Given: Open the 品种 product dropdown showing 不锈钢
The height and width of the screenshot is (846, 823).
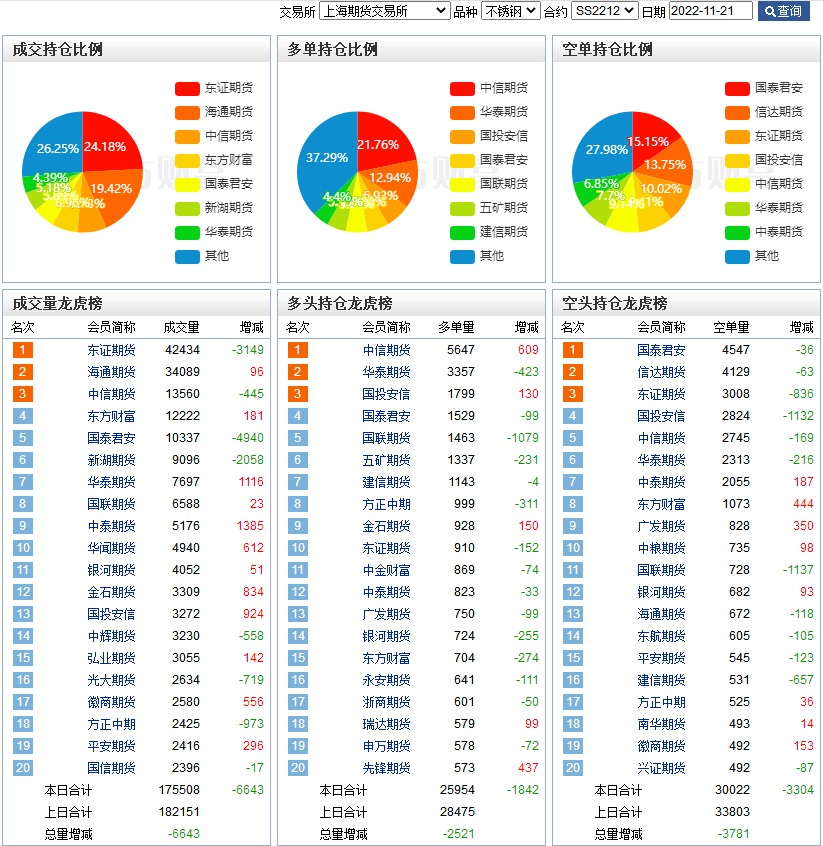Looking at the screenshot, I should tap(511, 11).
